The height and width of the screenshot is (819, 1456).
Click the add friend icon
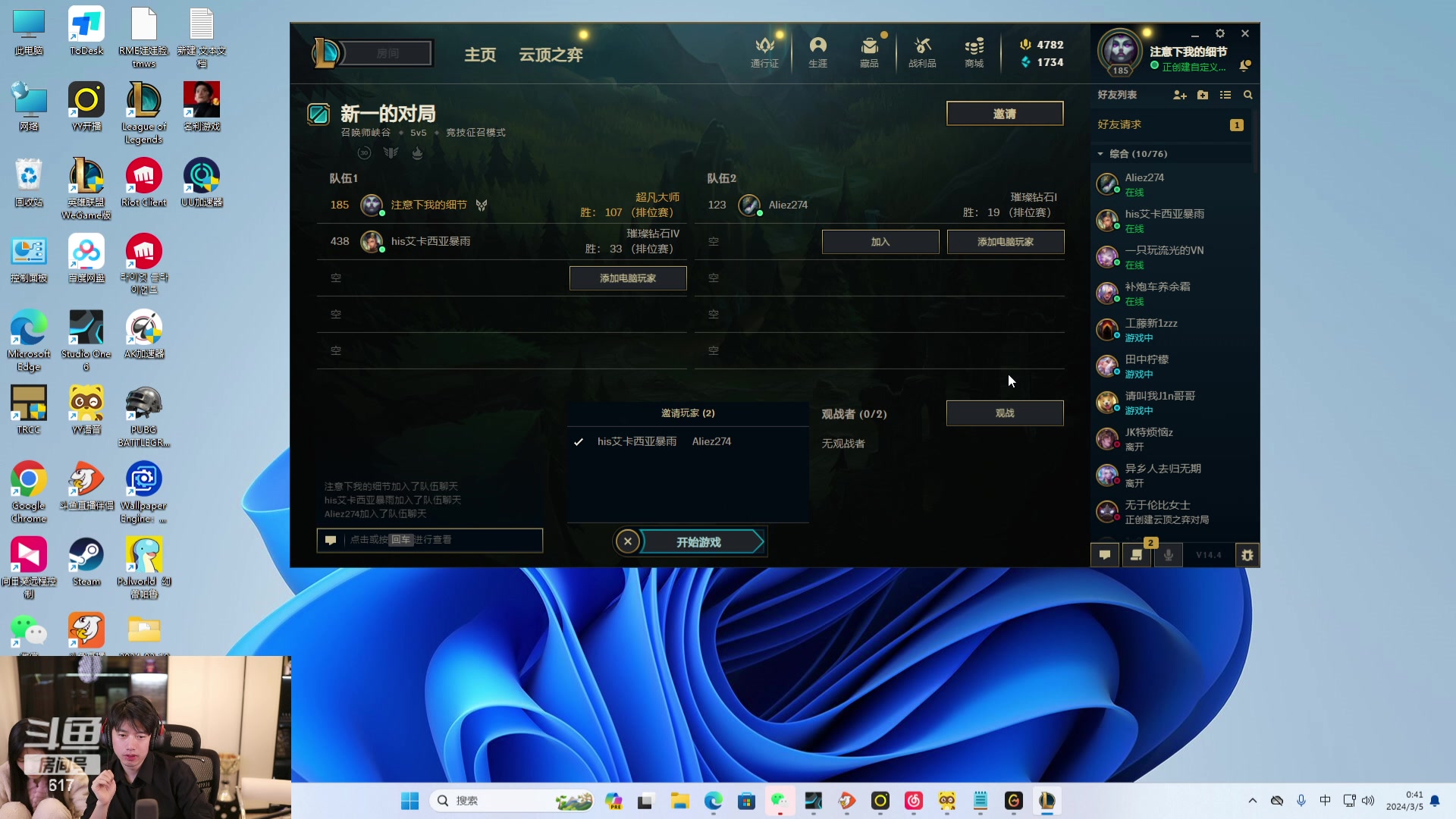[x=1179, y=95]
